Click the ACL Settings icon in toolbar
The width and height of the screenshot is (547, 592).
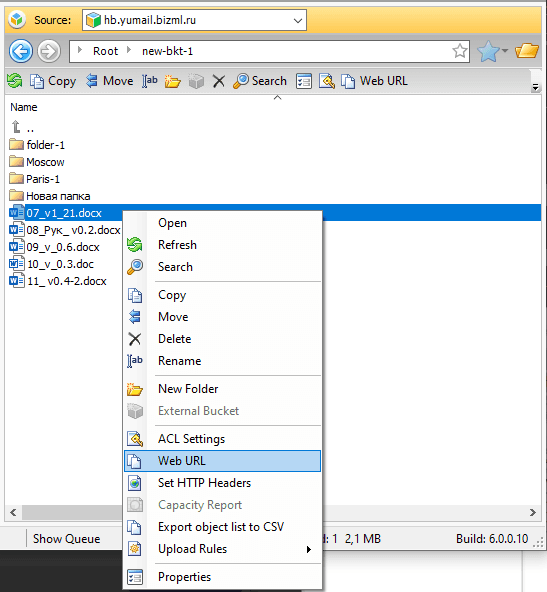pos(327,81)
